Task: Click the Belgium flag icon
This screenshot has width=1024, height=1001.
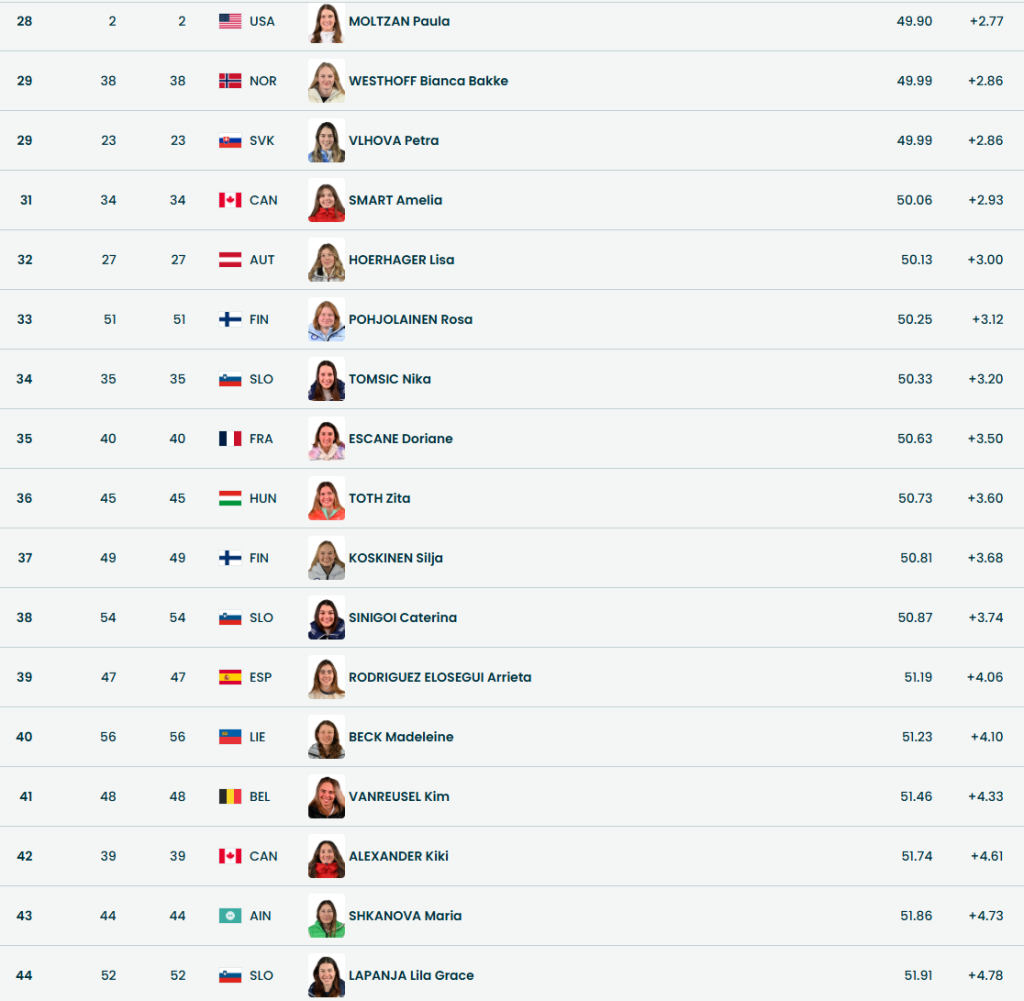Action: pos(230,797)
